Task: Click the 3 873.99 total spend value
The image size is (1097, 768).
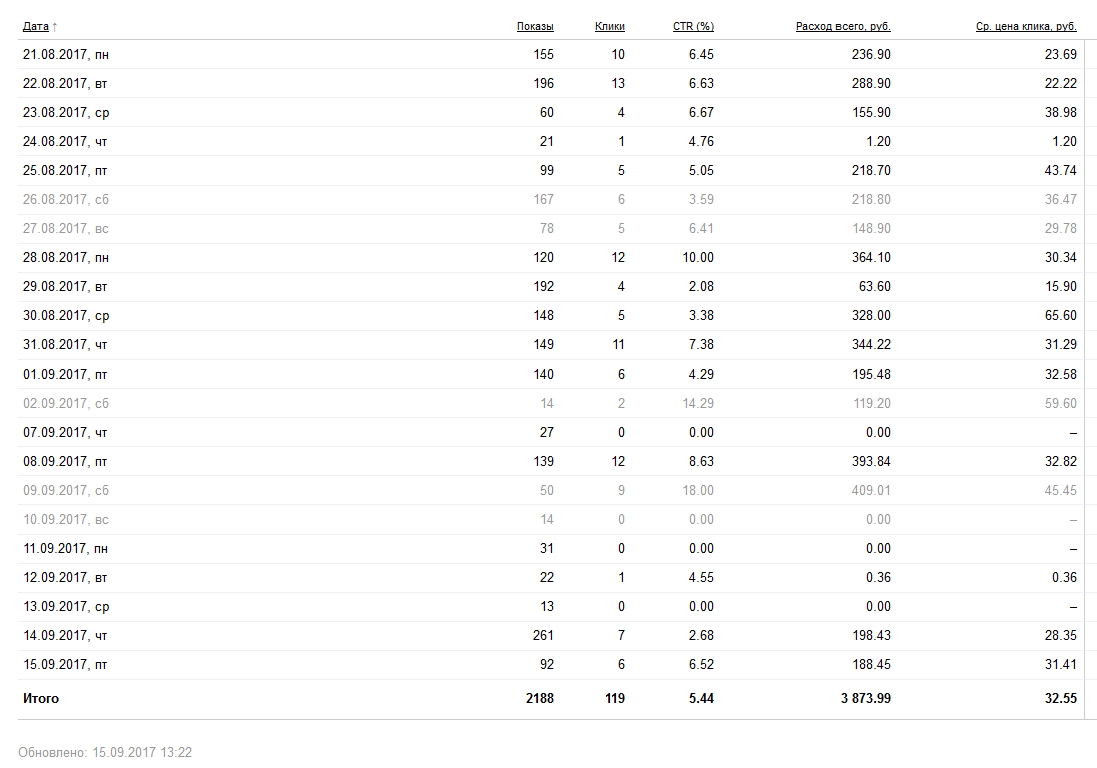Action: point(865,699)
